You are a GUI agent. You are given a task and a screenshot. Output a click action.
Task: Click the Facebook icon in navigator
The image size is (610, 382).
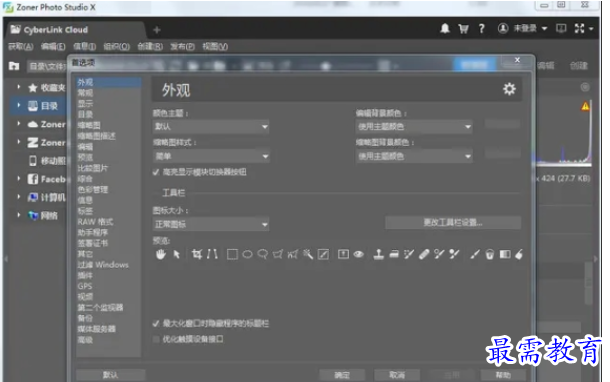(33, 179)
